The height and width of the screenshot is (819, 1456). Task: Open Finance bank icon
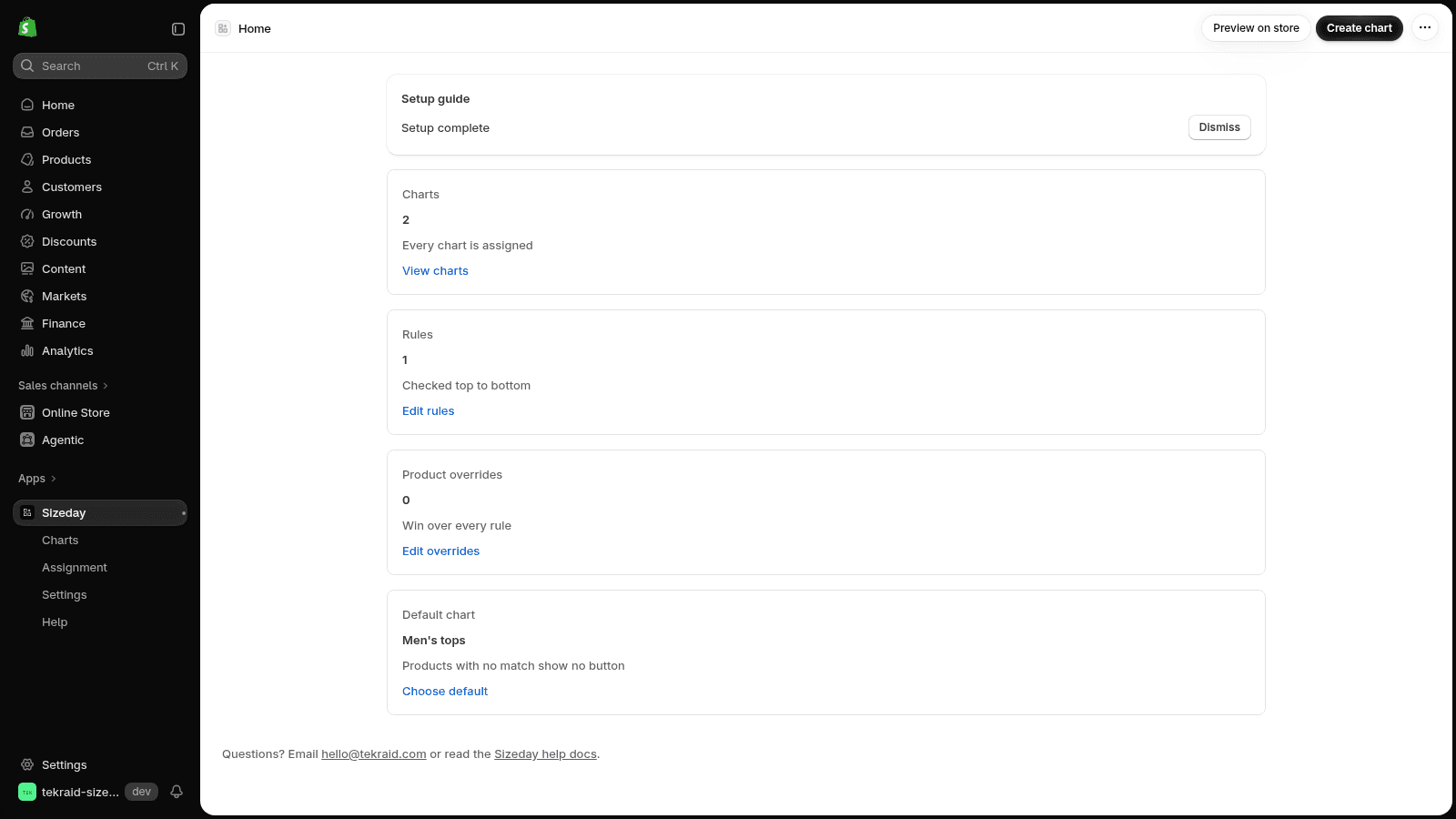[x=27, y=323]
